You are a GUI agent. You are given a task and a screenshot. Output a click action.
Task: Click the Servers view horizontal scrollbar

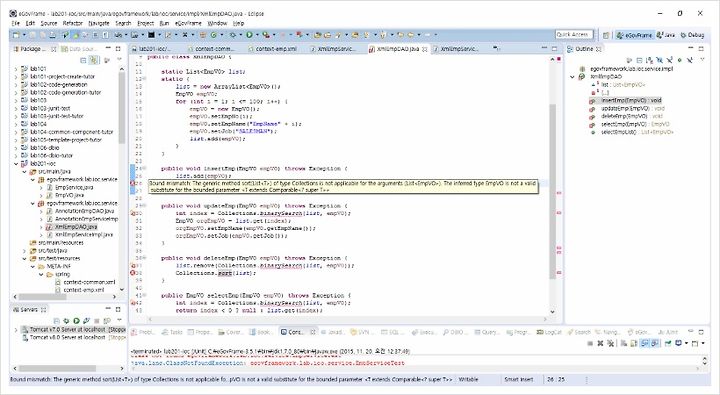tap(57, 368)
